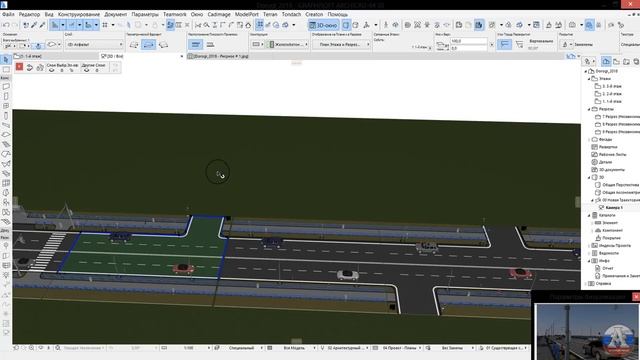Screen dimensions: 640x360
Task: Toggle the guide lines toolbar button
Action: point(54,25)
